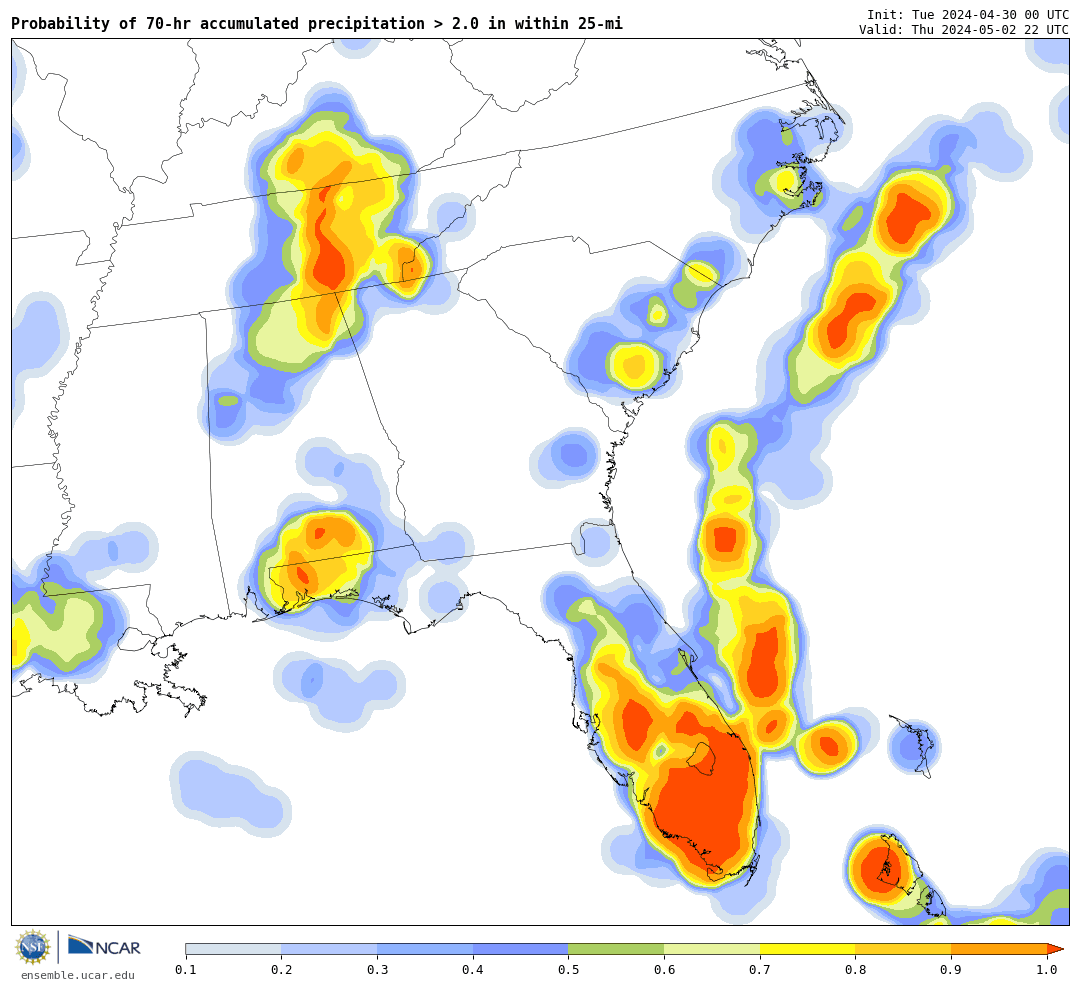This screenshot has height=988, width=1080.
Task: Click the 0.2 color bar label
Action: [x=282, y=970]
